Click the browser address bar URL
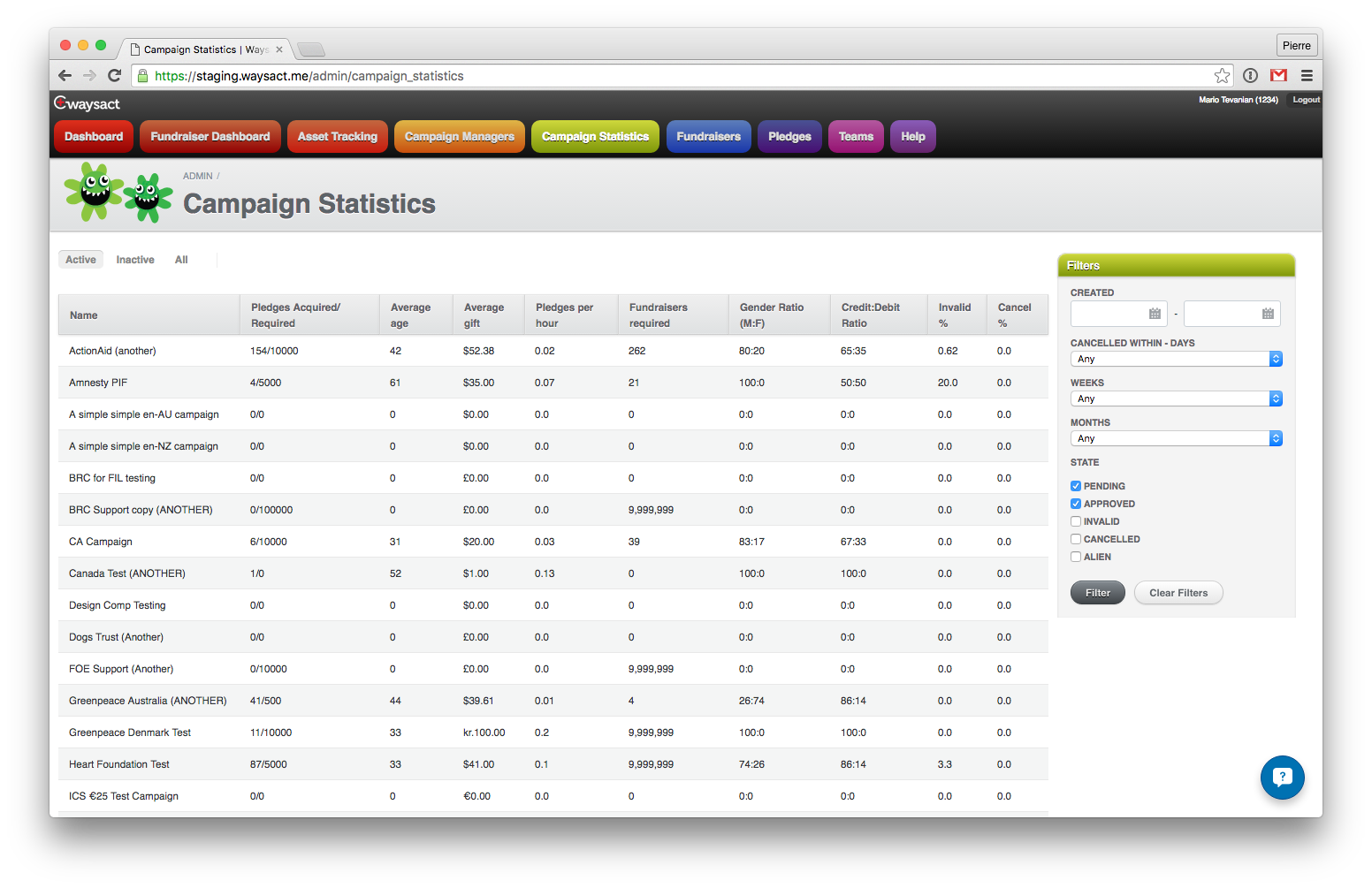Screen dimensions: 1372x888 pos(309,76)
